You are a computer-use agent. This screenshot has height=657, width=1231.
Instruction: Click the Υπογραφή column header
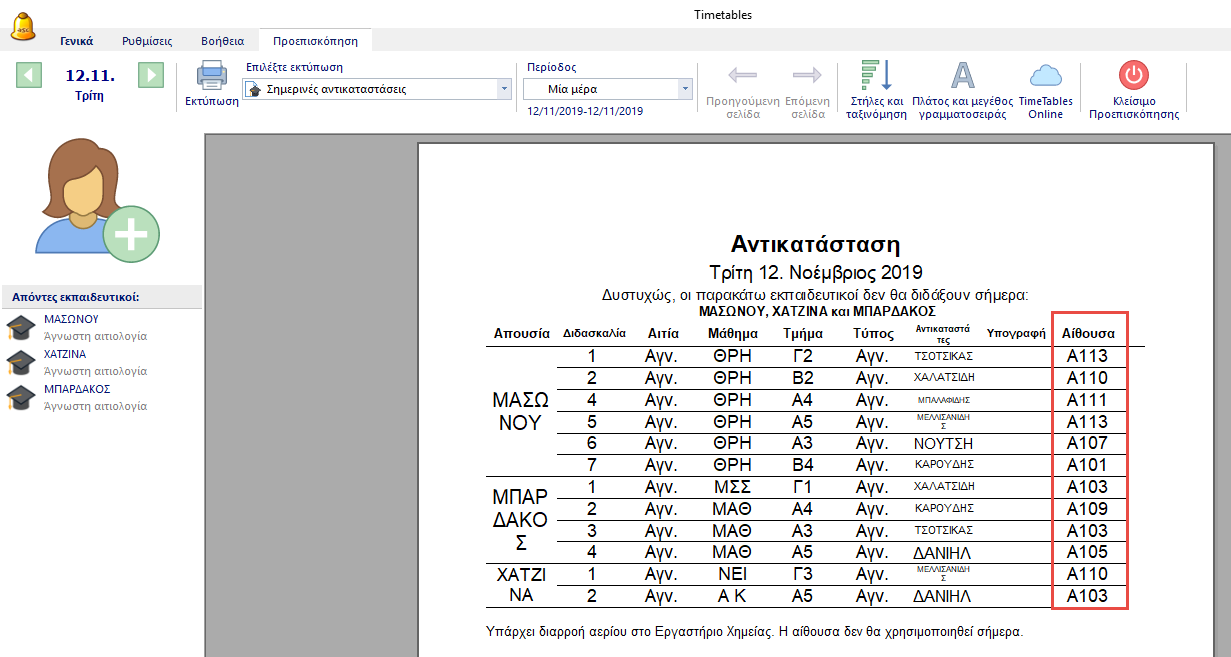tap(1016, 333)
